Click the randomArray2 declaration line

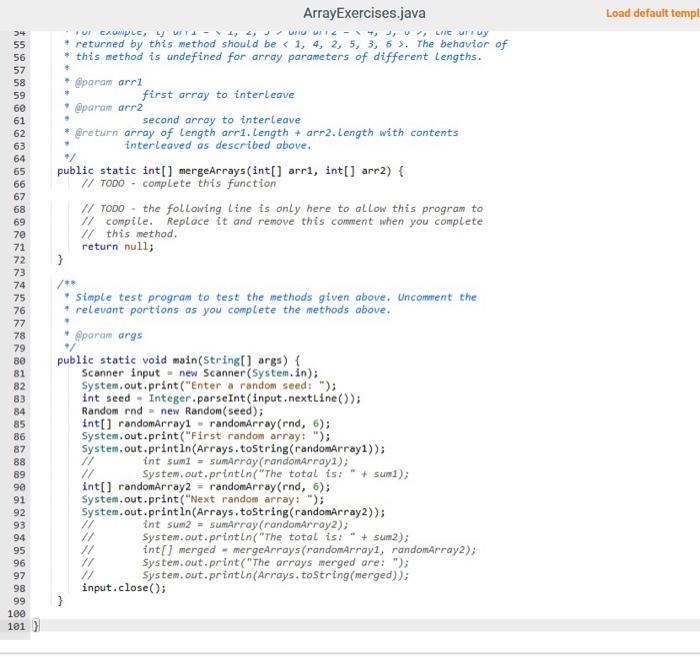(x=206, y=487)
